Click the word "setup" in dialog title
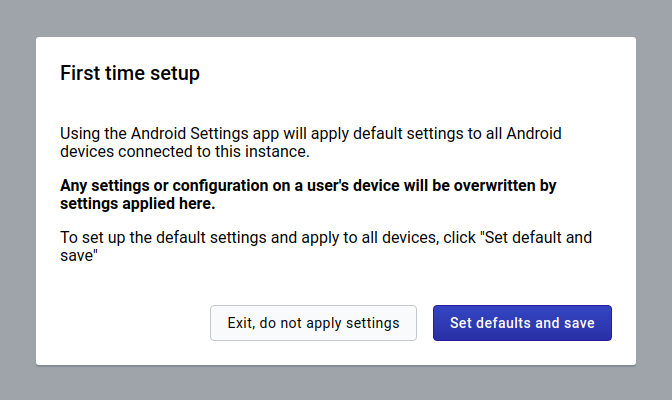This screenshot has height=400, width=672. pos(175,73)
